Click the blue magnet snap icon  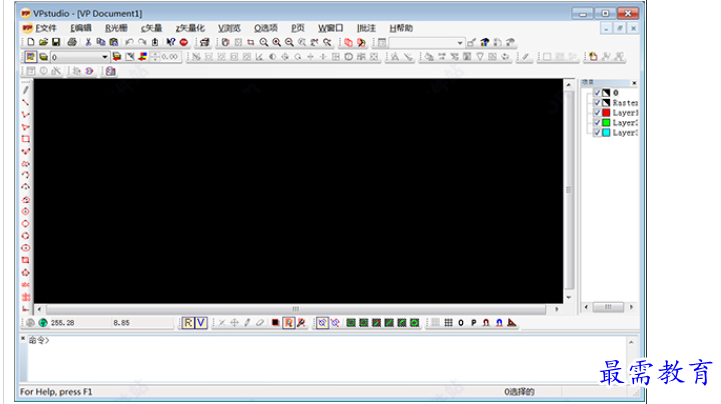coord(499,323)
